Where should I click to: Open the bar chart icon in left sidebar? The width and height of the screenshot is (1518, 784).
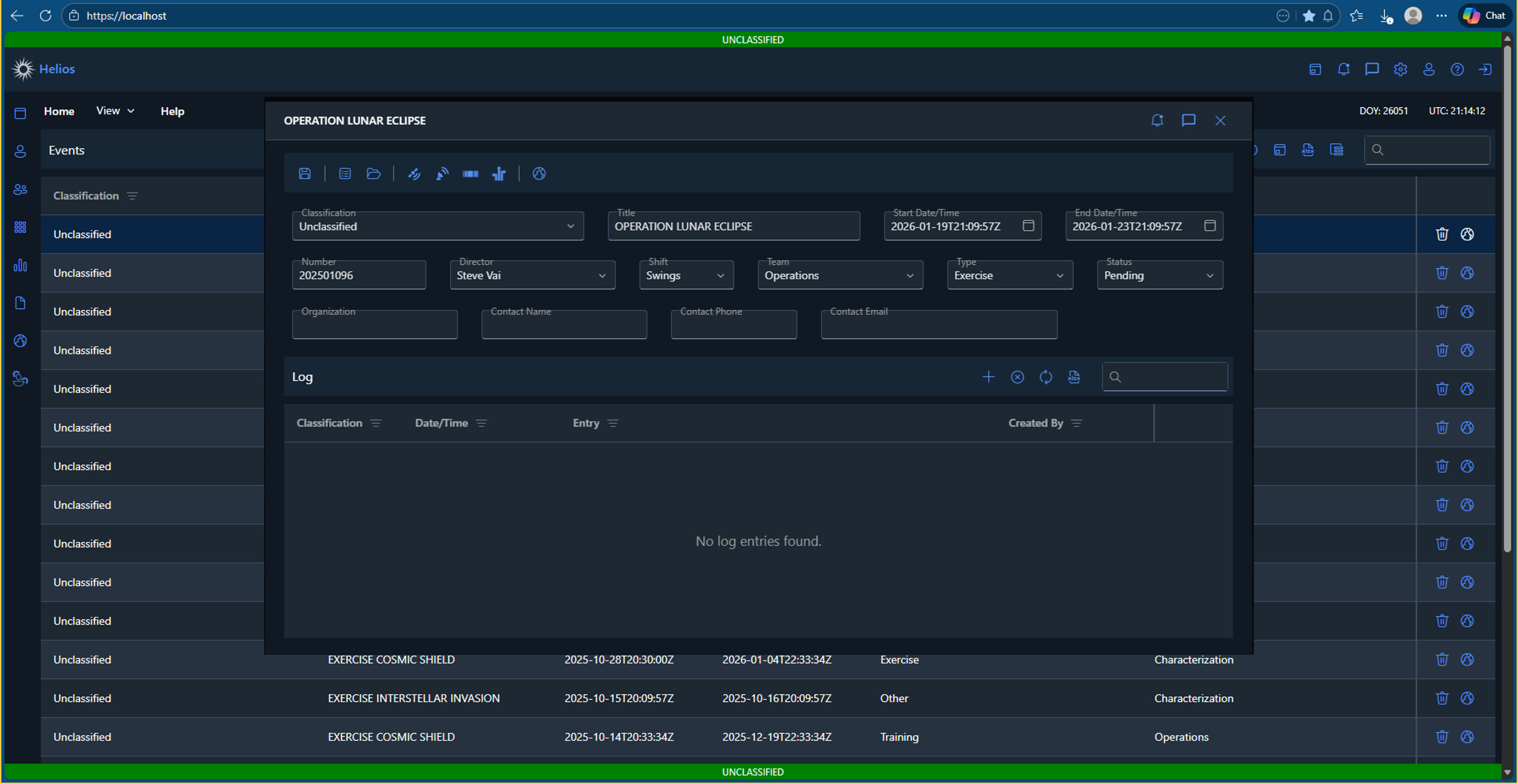tap(20, 265)
